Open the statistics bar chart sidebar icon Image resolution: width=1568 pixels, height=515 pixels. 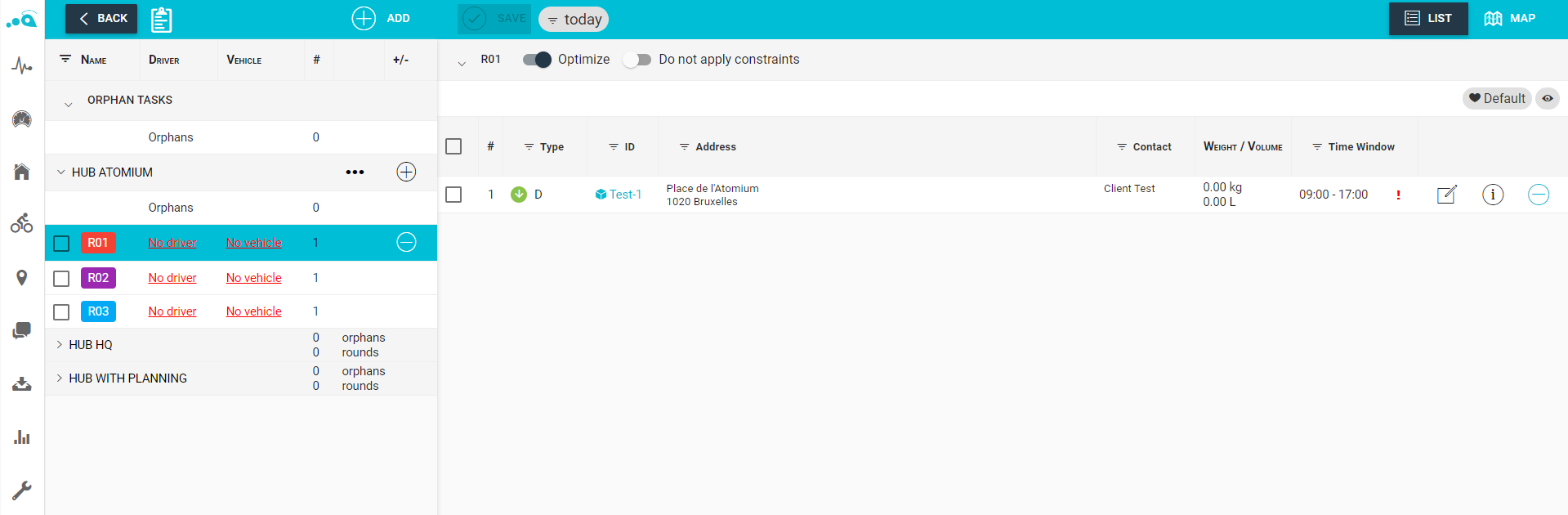[22, 437]
